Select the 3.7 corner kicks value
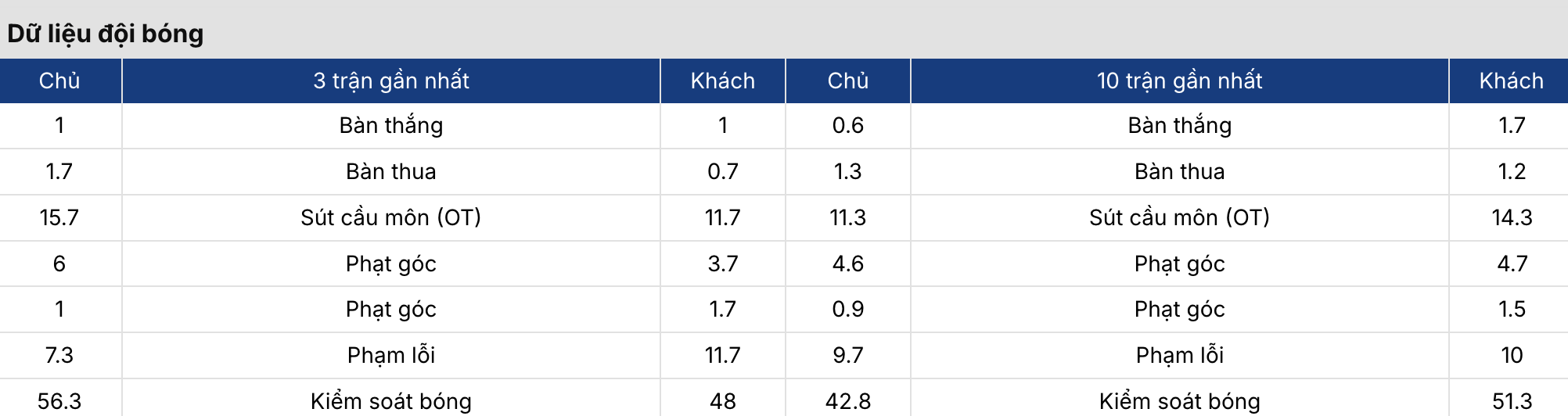This screenshot has height=416, width=1568. [723, 264]
